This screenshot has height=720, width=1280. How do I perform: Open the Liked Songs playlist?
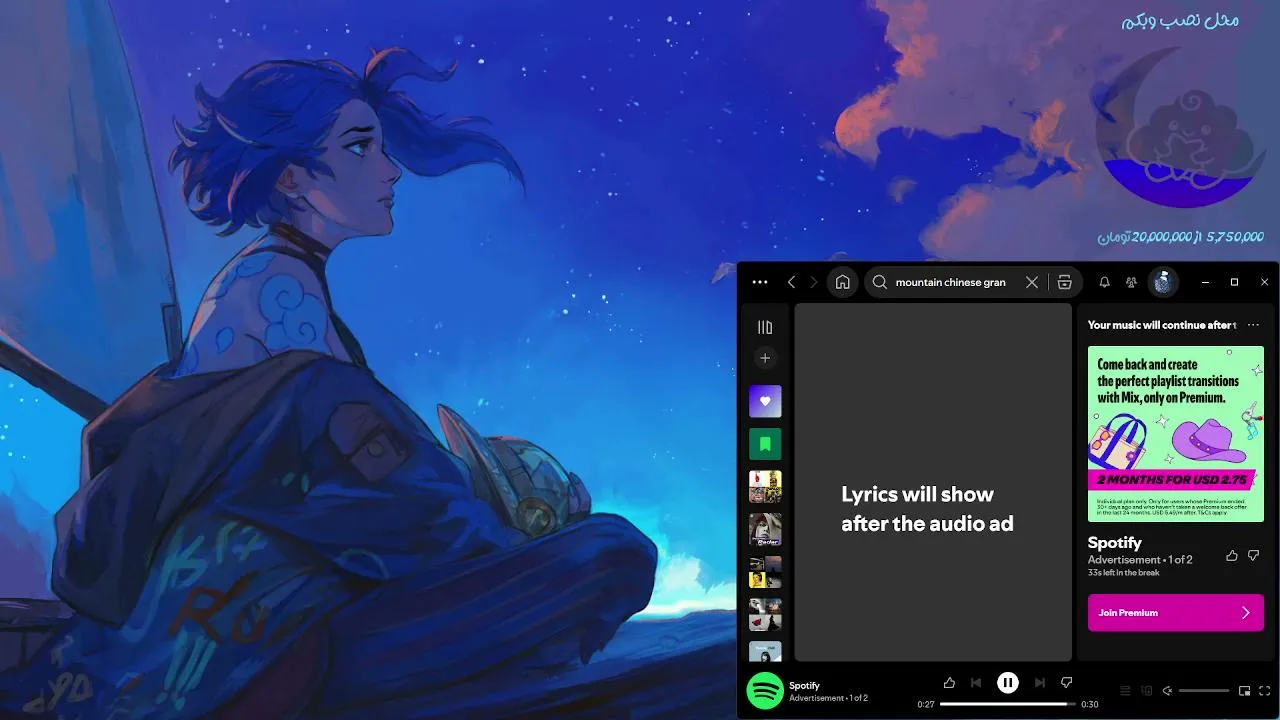pos(765,401)
